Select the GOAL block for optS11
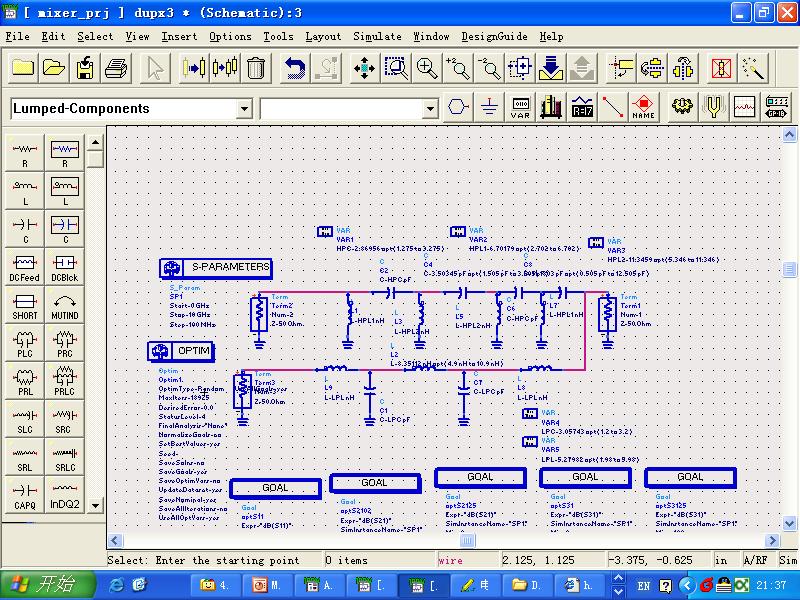The image size is (800, 600). point(275,488)
